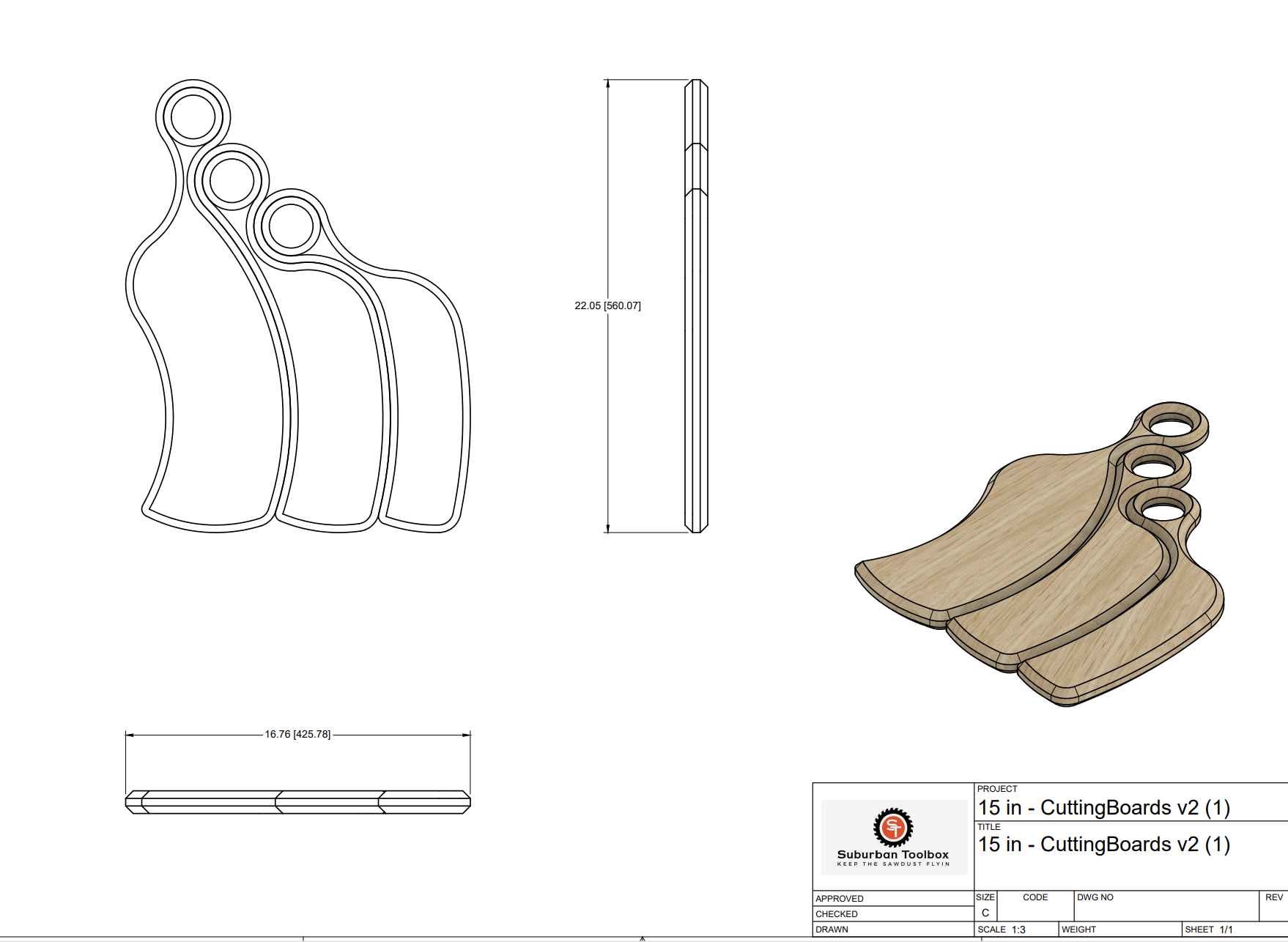Click the DWG NO cell
Screen dimensions: 1288x942
[x=1095, y=897]
